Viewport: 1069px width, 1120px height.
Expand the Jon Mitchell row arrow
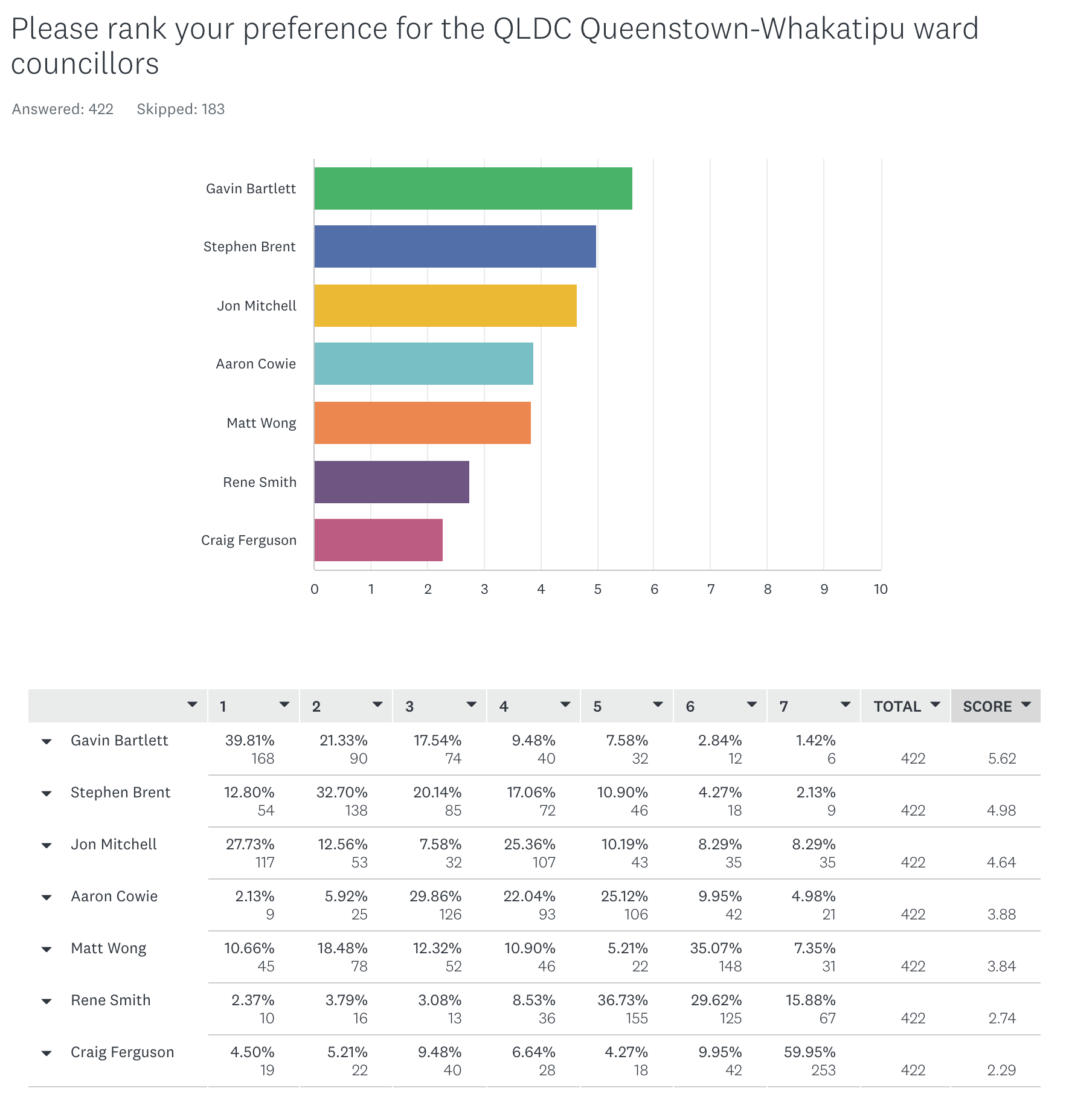(x=47, y=846)
